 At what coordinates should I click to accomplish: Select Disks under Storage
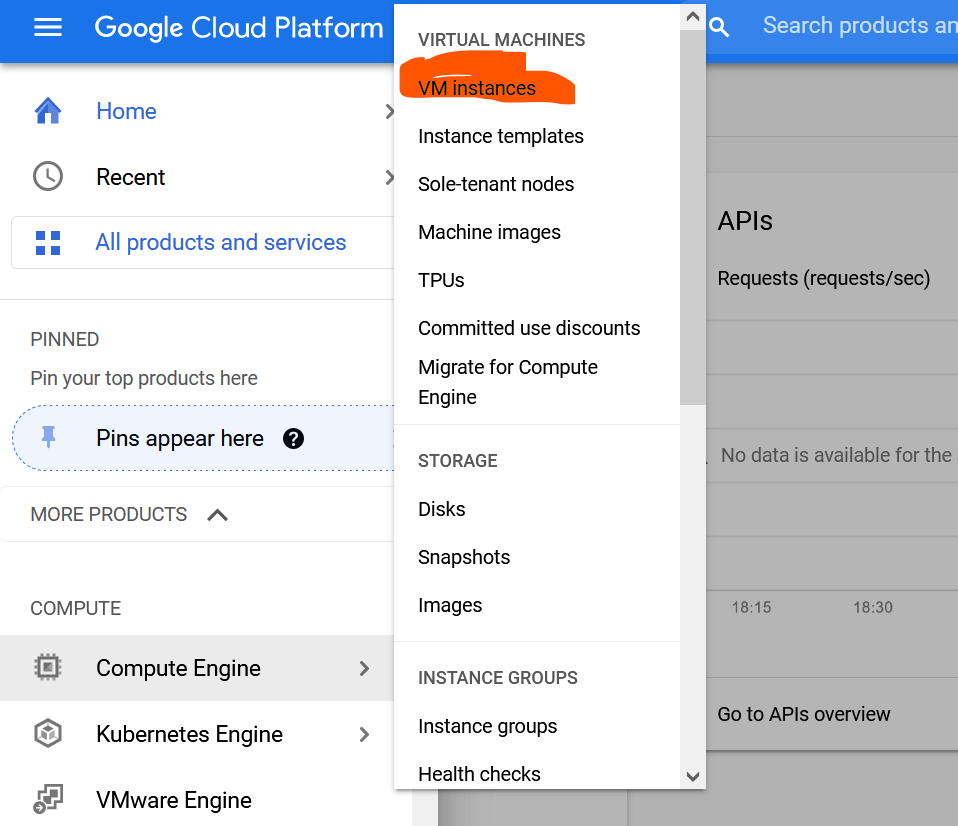point(442,509)
